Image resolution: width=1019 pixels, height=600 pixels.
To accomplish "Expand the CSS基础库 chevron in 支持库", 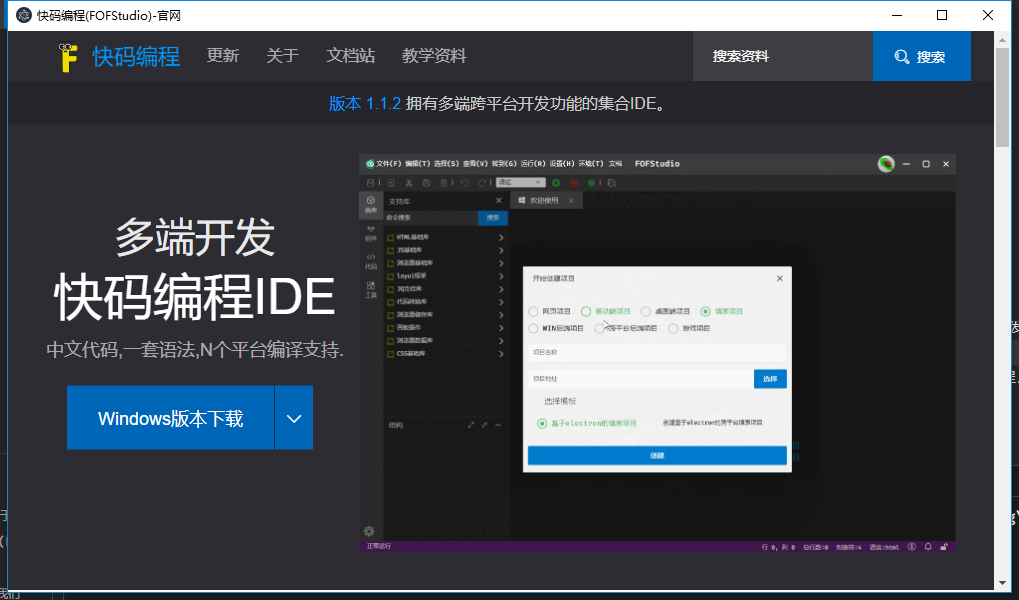I will coord(501,354).
